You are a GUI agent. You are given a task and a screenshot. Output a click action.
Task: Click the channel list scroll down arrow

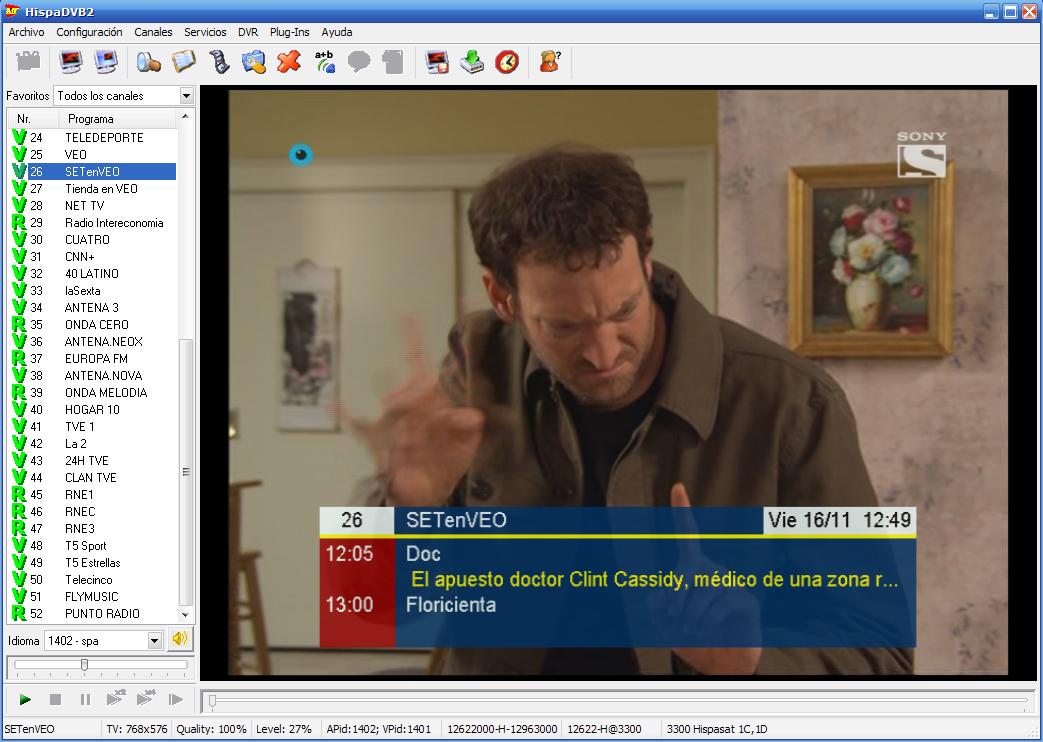(186, 615)
